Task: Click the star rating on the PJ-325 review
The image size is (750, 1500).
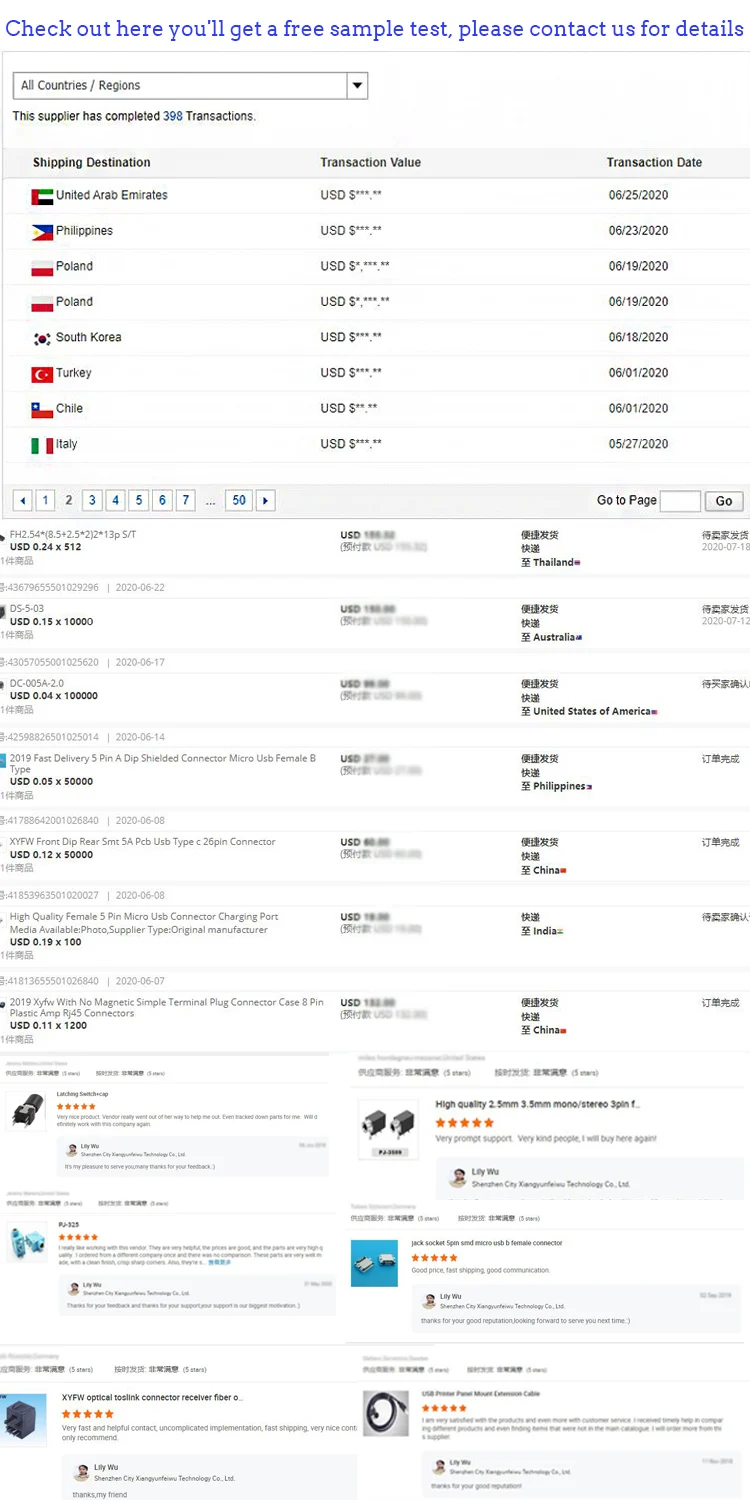Action: [78, 1237]
